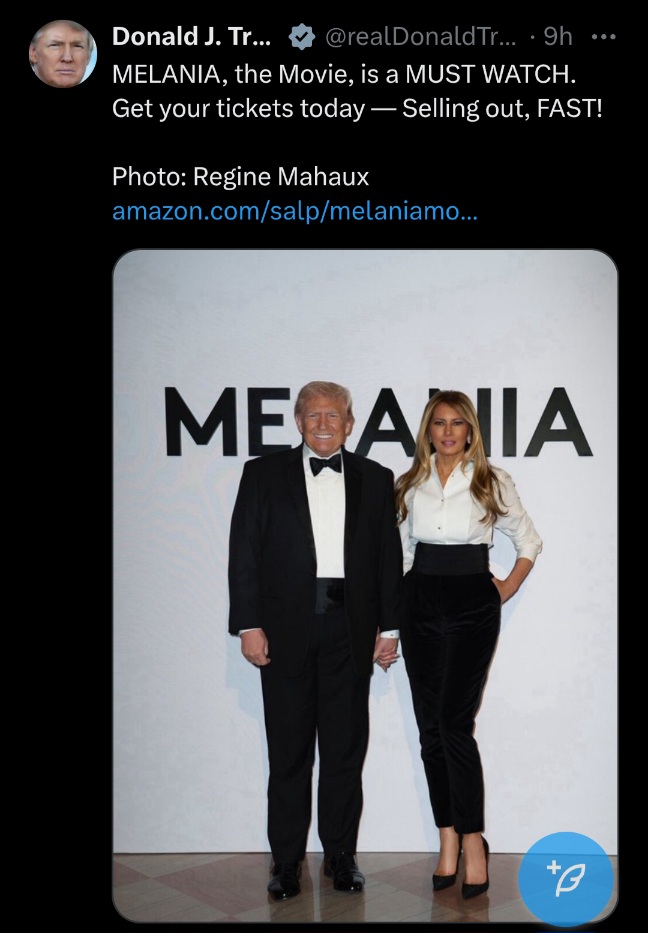
Task: Tap the "MELANIA, the Movie, is a MUST WATCH" line
Action: pyautogui.click(x=344, y=73)
